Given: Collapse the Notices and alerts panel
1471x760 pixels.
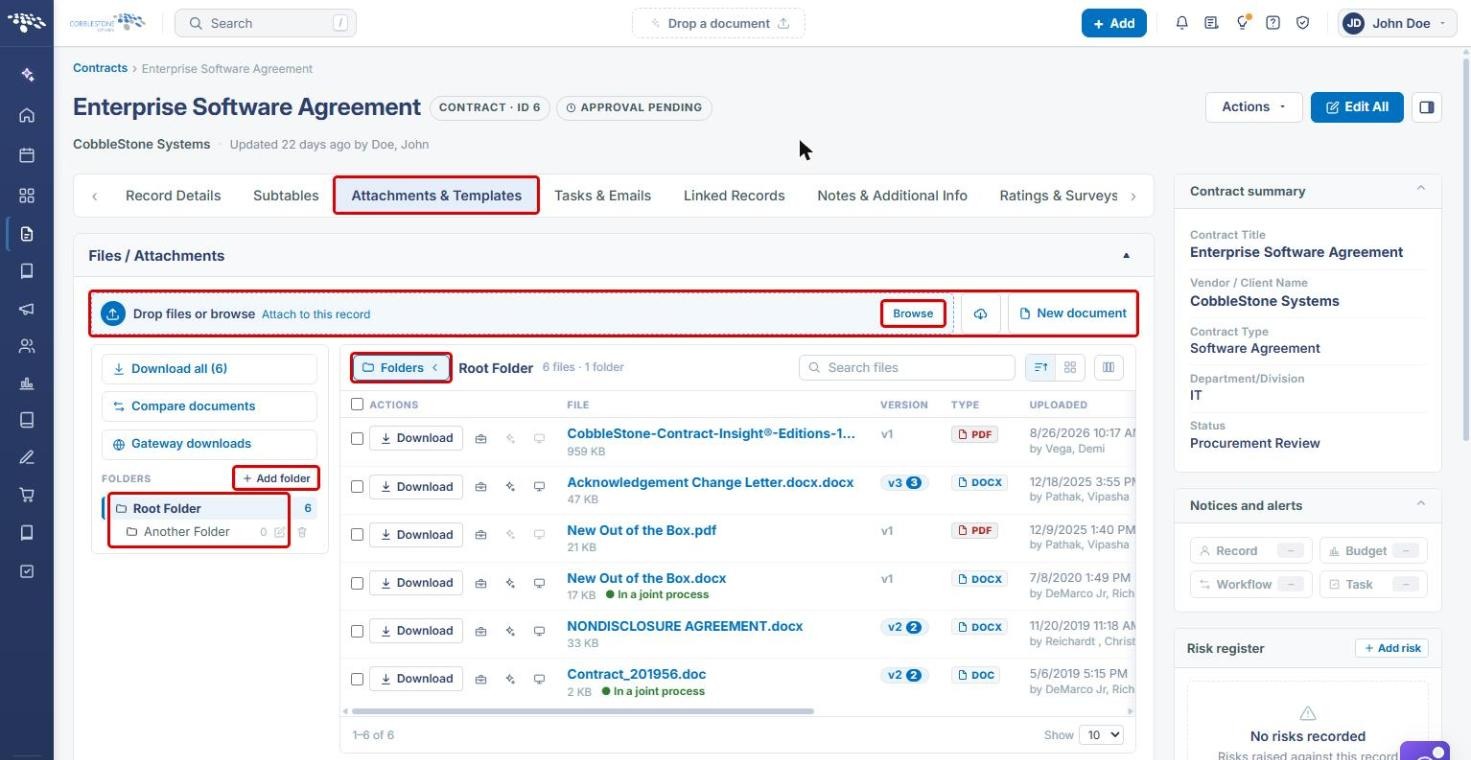Looking at the screenshot, I should click(1421, 505).
